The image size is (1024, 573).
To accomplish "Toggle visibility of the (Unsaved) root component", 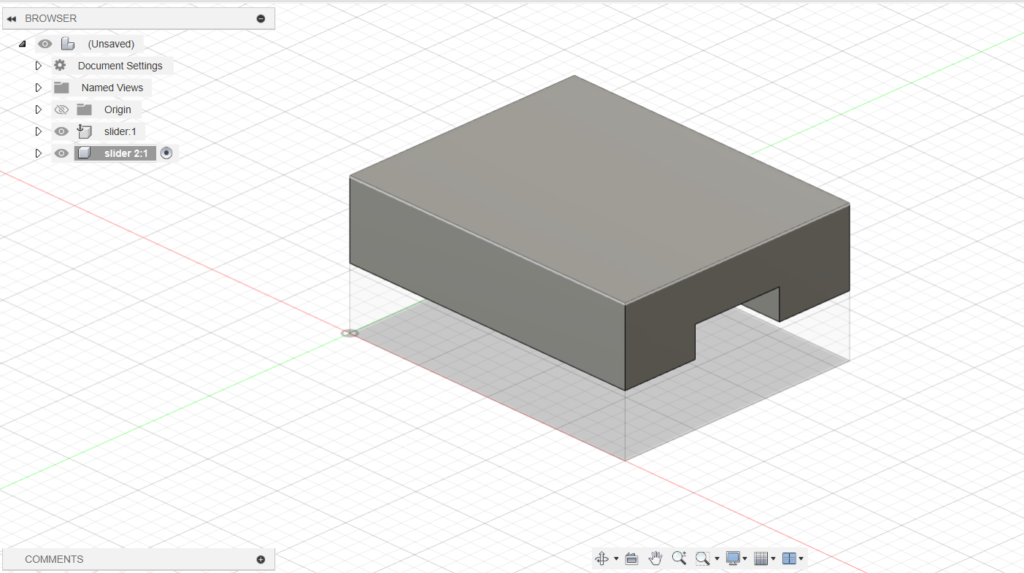I will pos(44,44).
